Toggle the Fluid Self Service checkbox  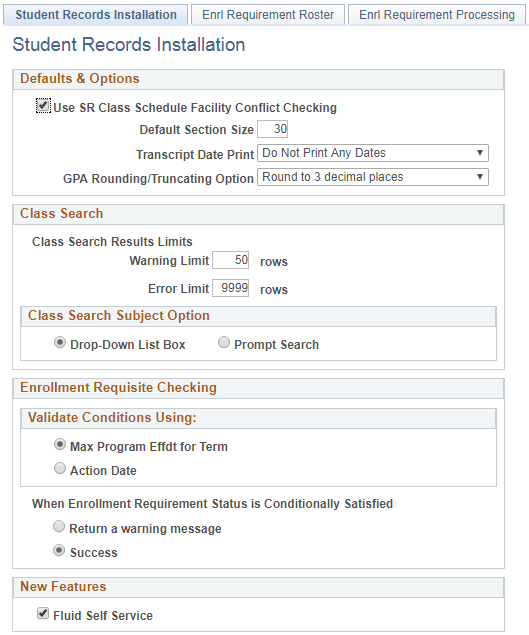coord(43,613)
